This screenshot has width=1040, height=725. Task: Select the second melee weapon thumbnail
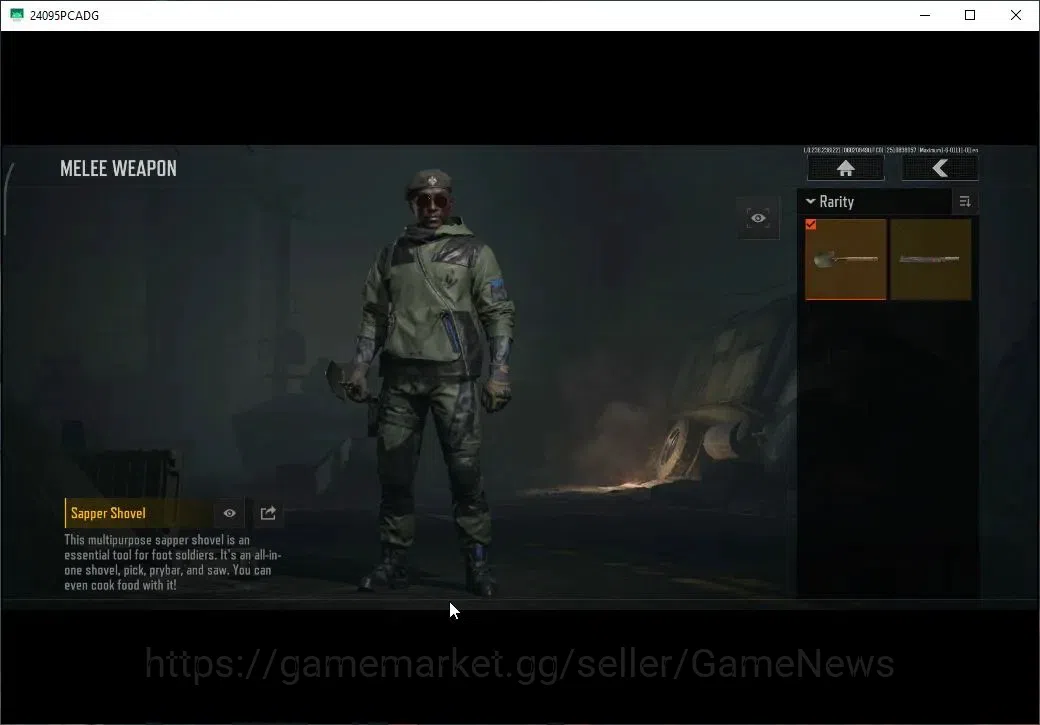click(931, 259)
